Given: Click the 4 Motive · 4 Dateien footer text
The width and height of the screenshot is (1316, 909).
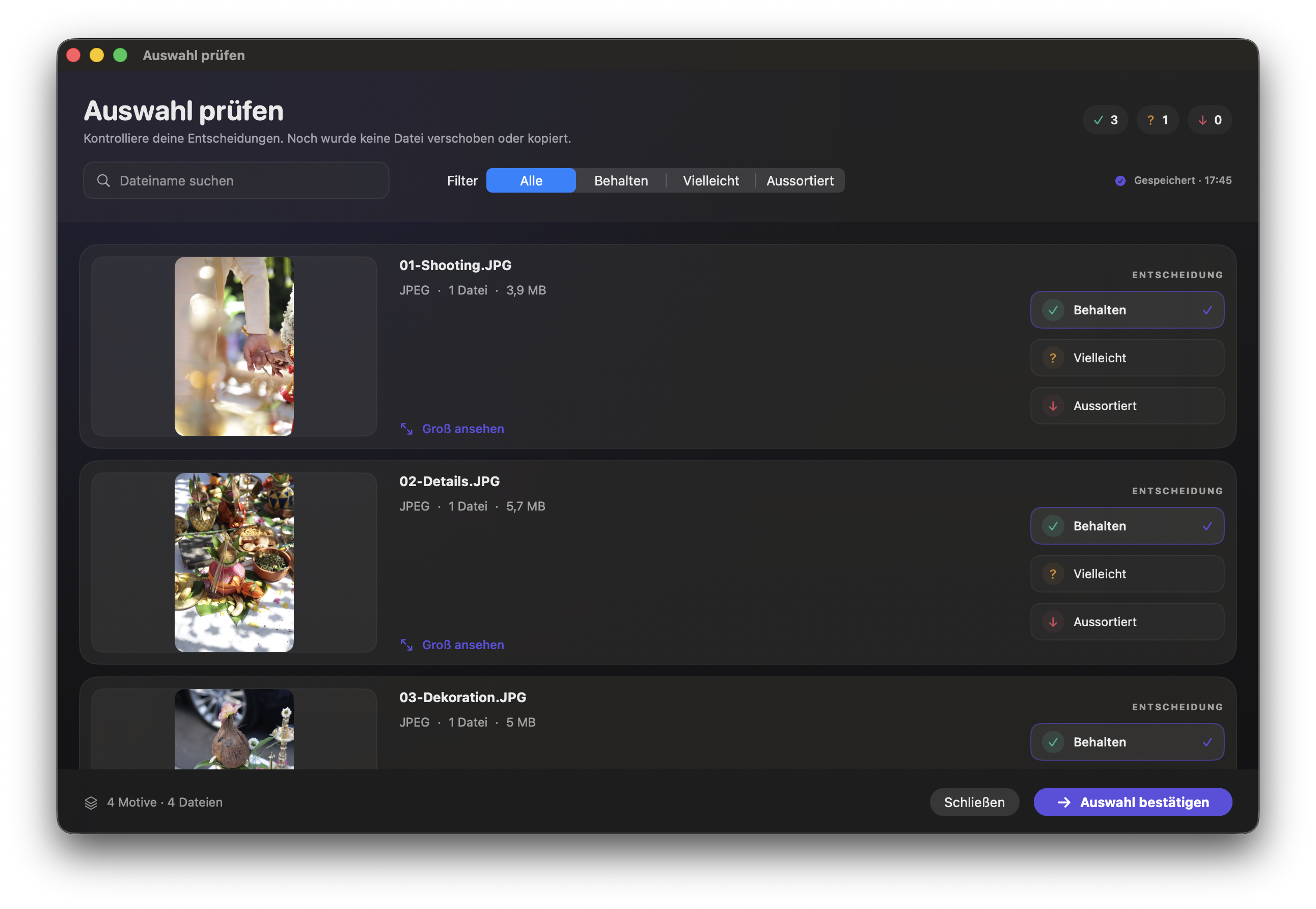Looking at the screenshot, I should coord(165,802).
